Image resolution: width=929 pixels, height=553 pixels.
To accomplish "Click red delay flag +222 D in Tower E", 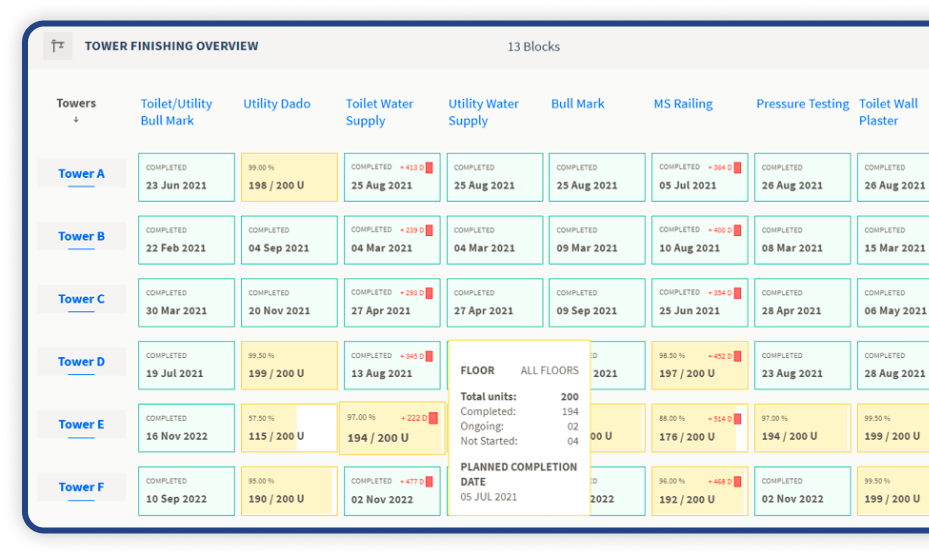I will pos(433,418).
